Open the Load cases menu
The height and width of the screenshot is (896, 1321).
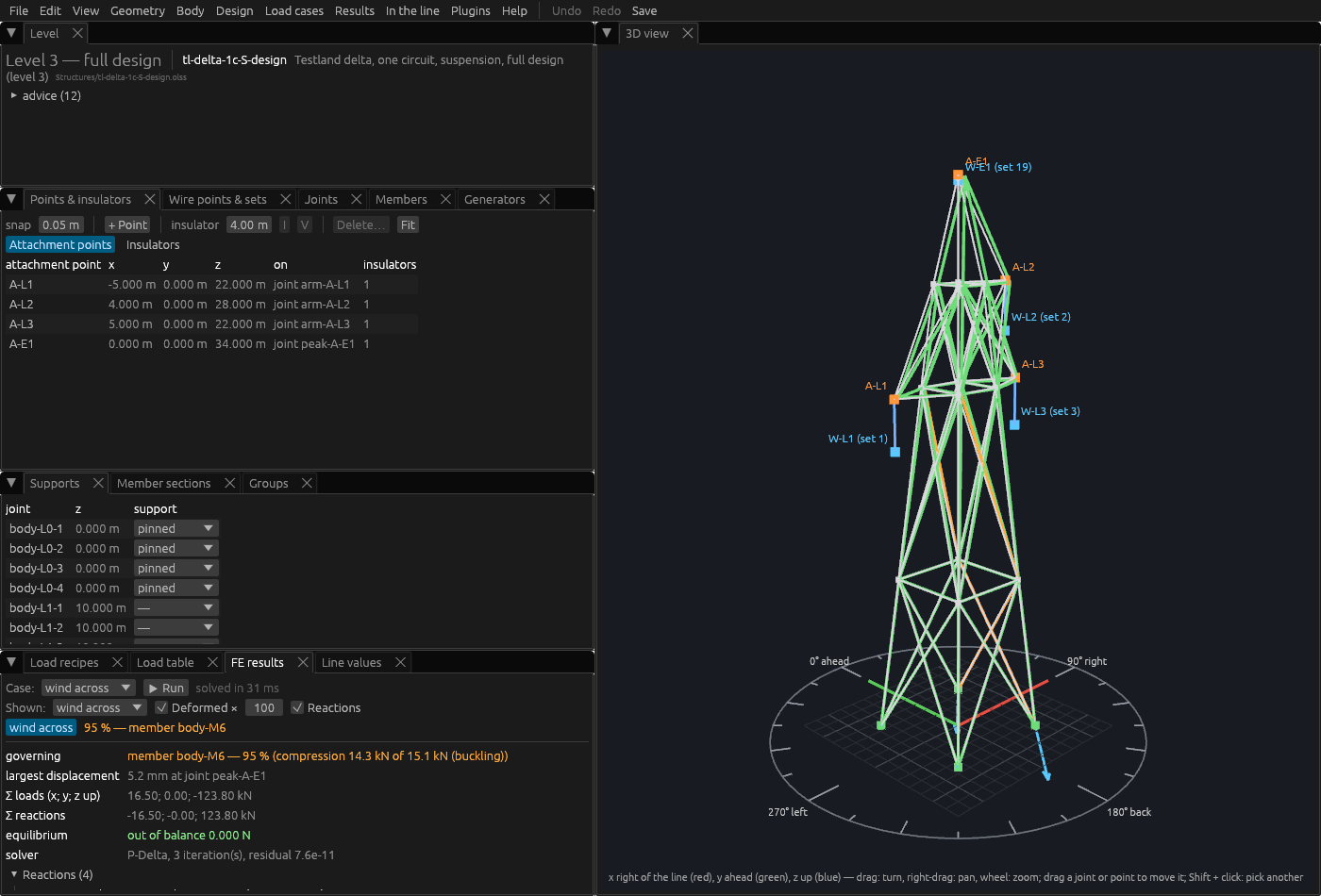[x=294, y=10]
